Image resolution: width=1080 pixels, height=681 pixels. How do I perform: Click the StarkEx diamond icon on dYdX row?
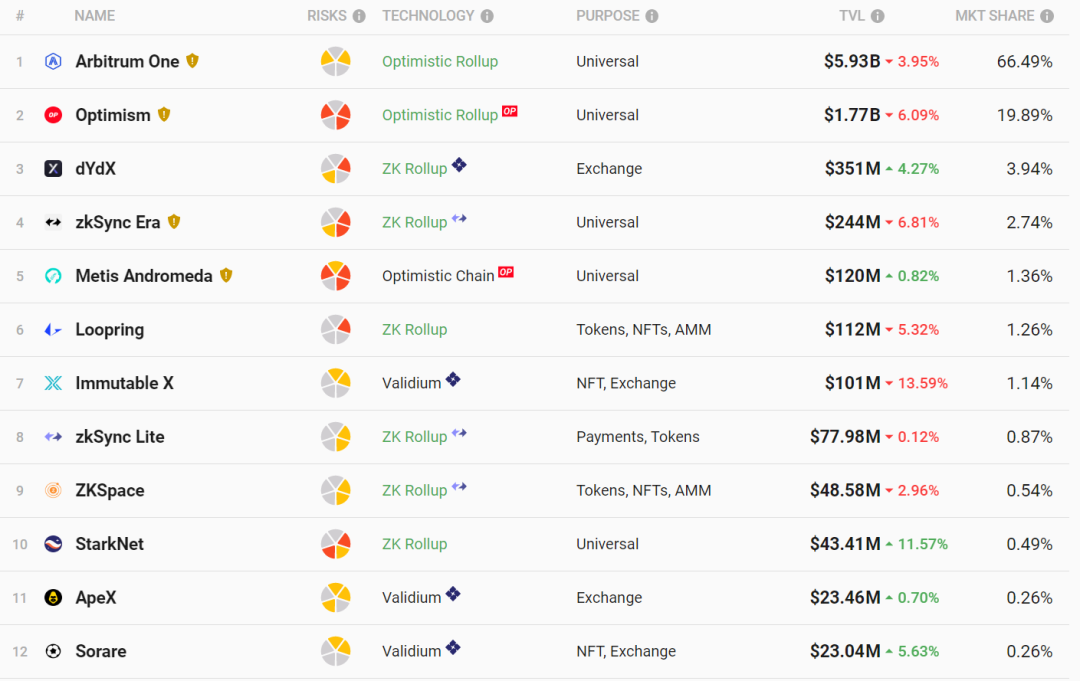click(459, 165)
